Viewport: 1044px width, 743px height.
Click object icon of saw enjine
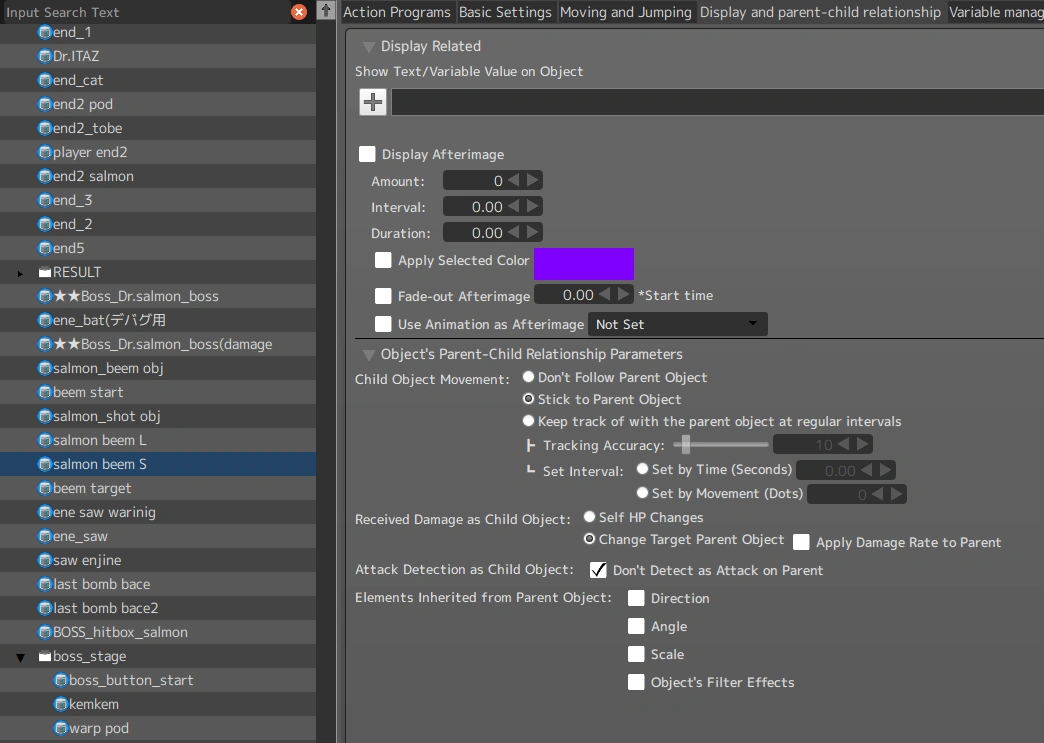pyautogui.click(x=45, y=560)
